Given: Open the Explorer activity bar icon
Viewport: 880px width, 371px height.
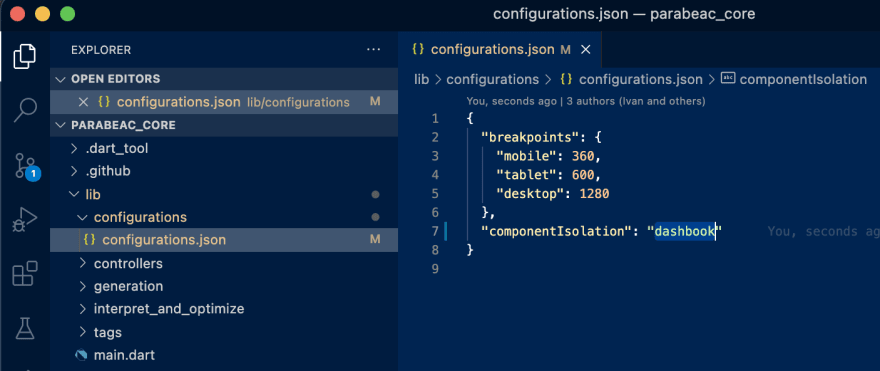Looking at the screenshot, I should click(25, 55).
